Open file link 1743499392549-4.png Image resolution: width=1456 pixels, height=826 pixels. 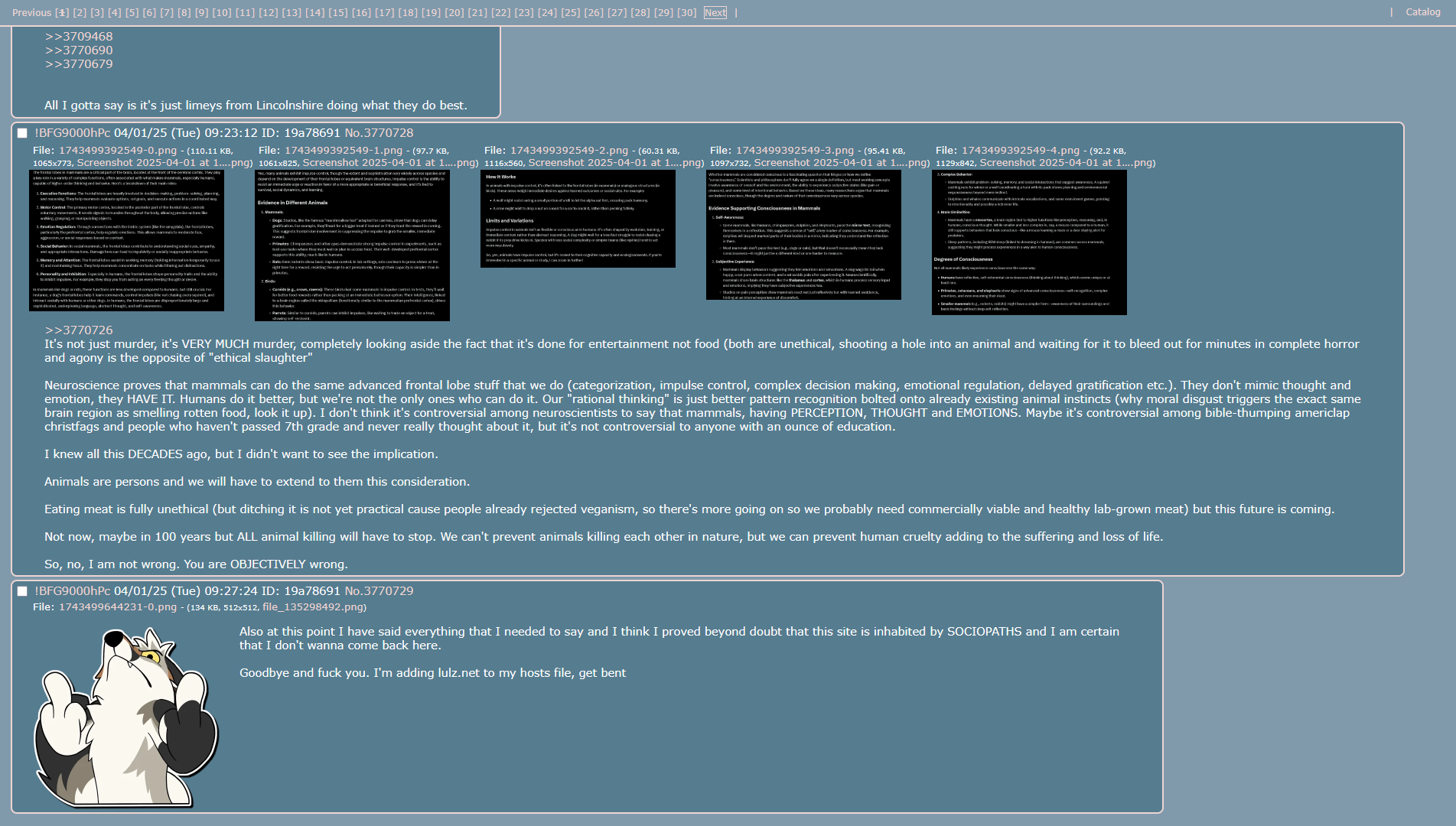1021,151
